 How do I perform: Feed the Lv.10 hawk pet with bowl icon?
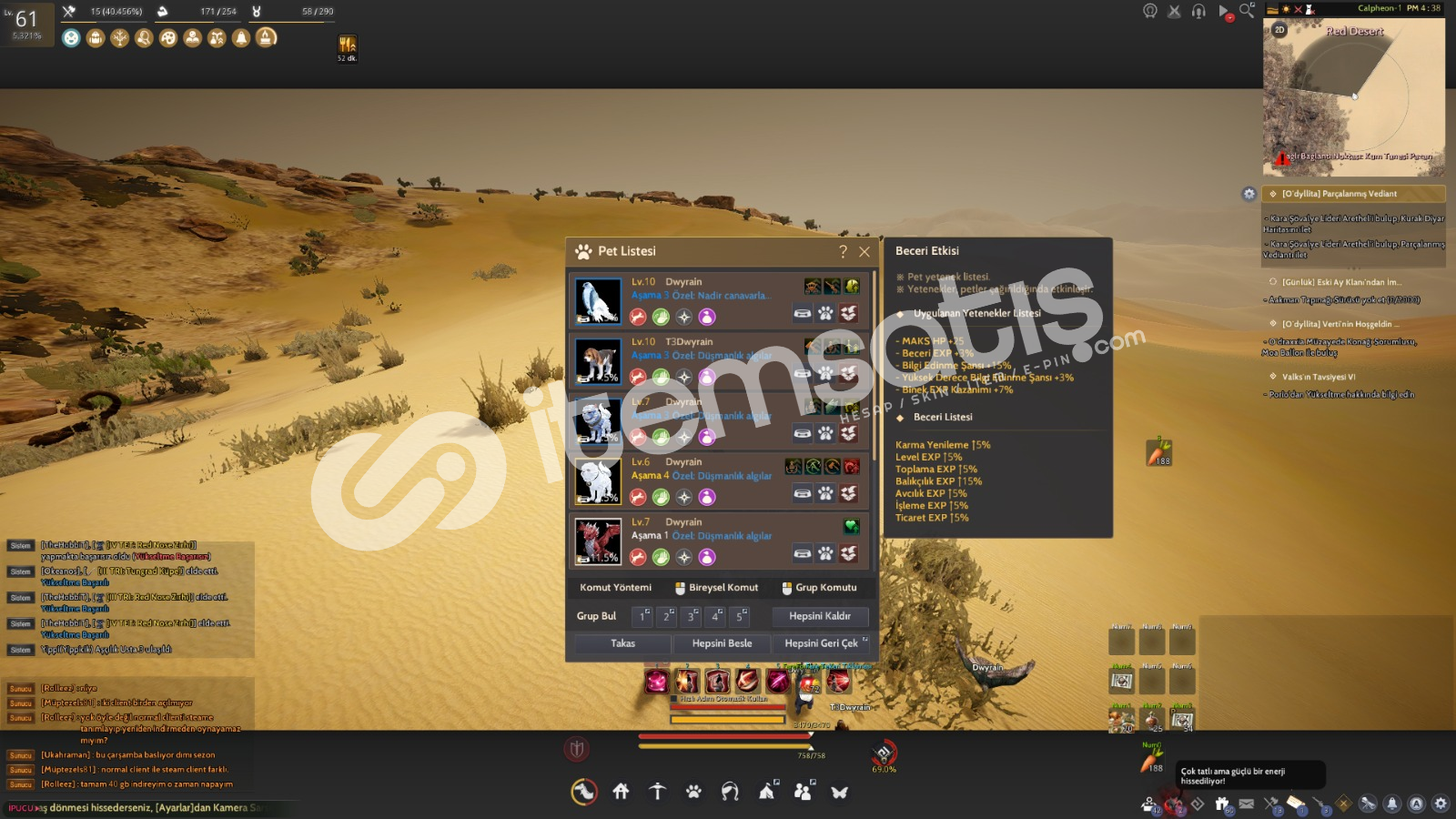point(802,314)
